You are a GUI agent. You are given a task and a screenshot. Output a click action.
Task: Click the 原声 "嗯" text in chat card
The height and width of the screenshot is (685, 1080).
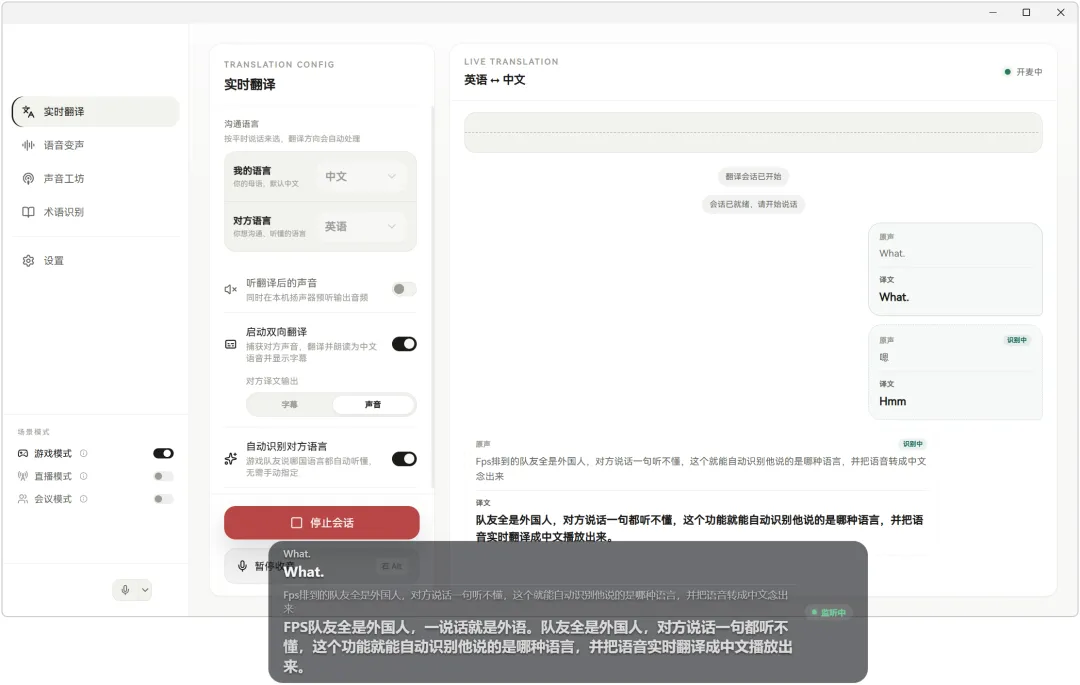(x=884, y=357)
